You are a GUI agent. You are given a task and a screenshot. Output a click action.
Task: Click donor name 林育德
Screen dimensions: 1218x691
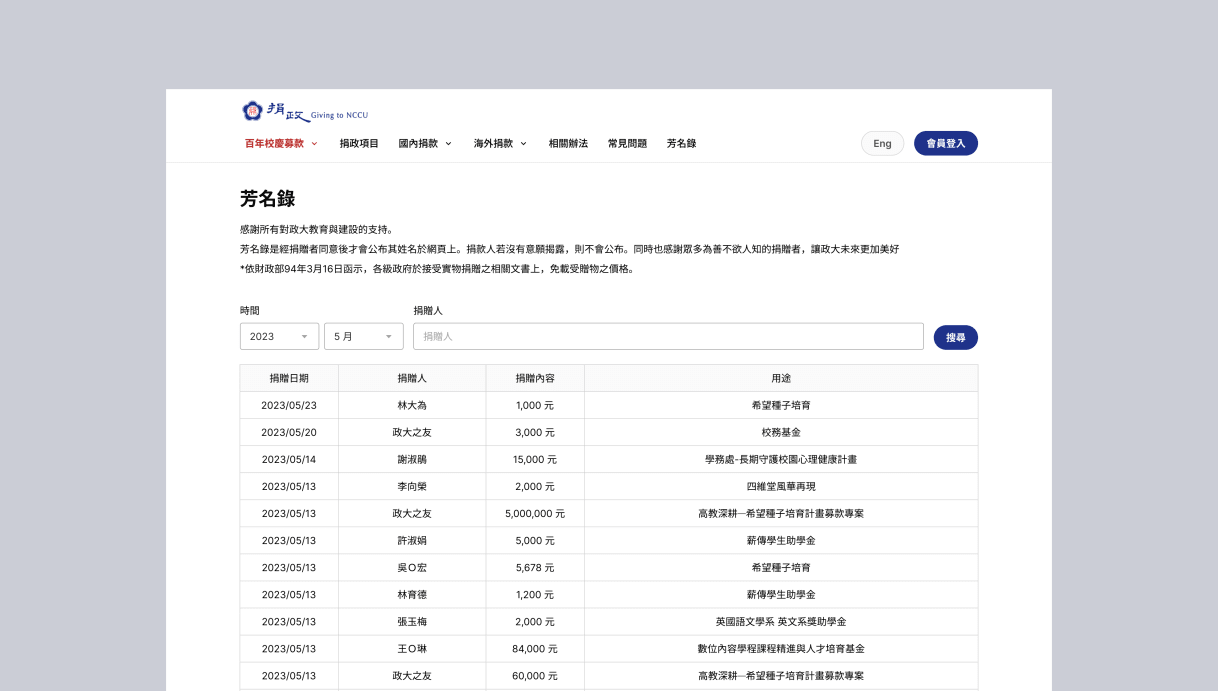412,594
